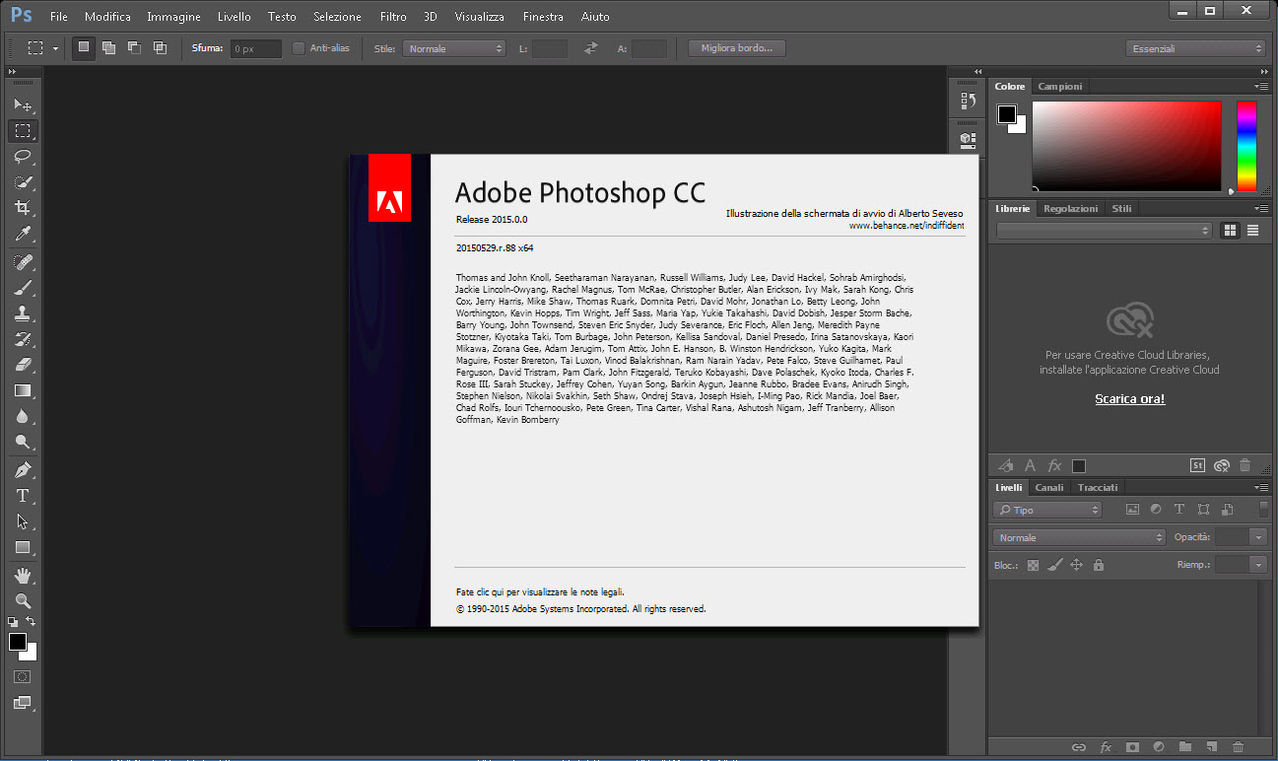The width and height of the screenshot is (1278, 761).
Task: Open the Riemp. fill dropdown arrow
Action: (1258, 565)
